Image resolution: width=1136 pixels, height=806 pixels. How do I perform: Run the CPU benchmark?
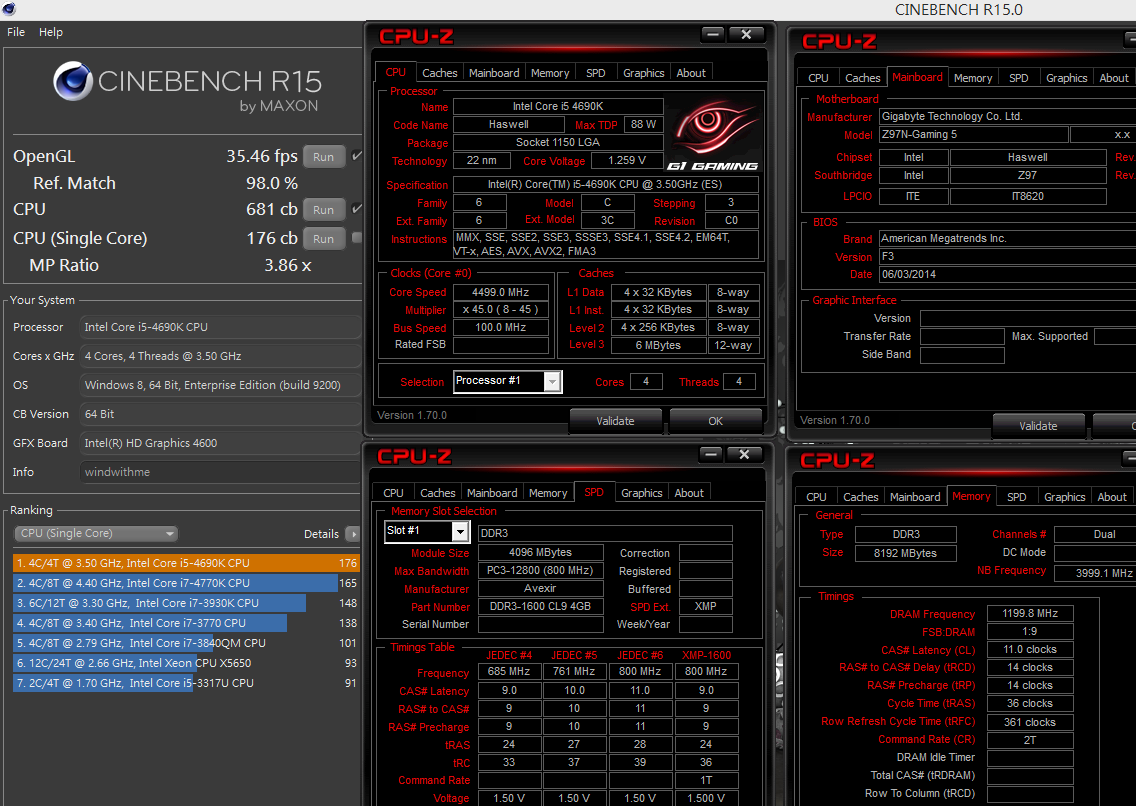pos(323,209)
